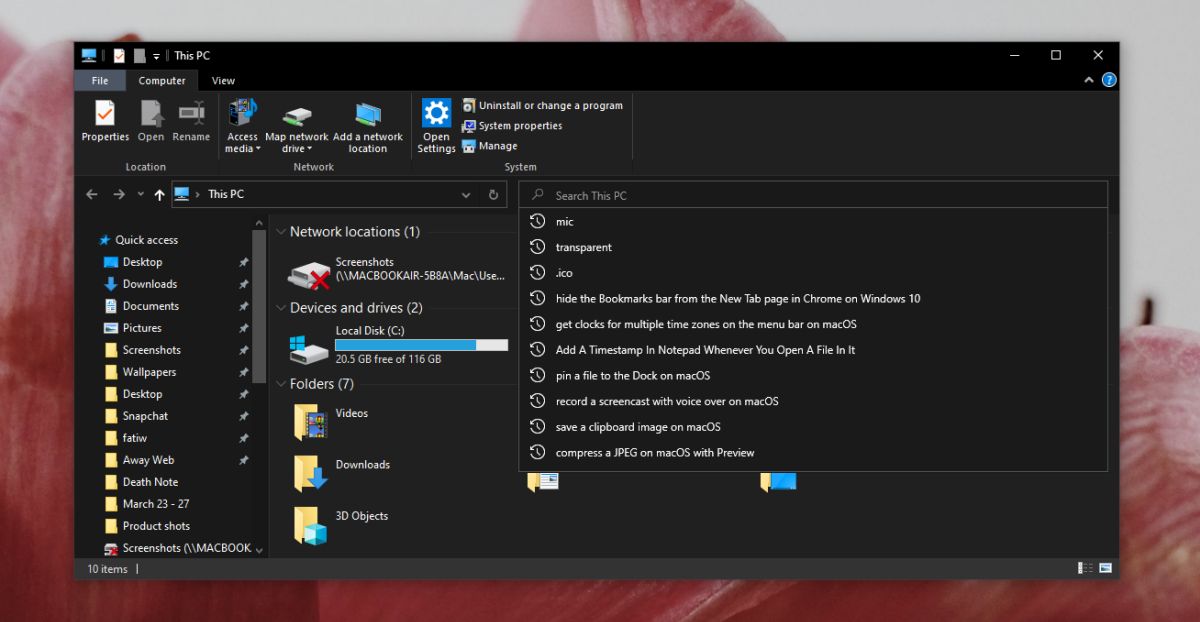The width and height of the screenshot is (1200, 622).
Task: Open Settings from the ribbon
Action: coord(436,126)
